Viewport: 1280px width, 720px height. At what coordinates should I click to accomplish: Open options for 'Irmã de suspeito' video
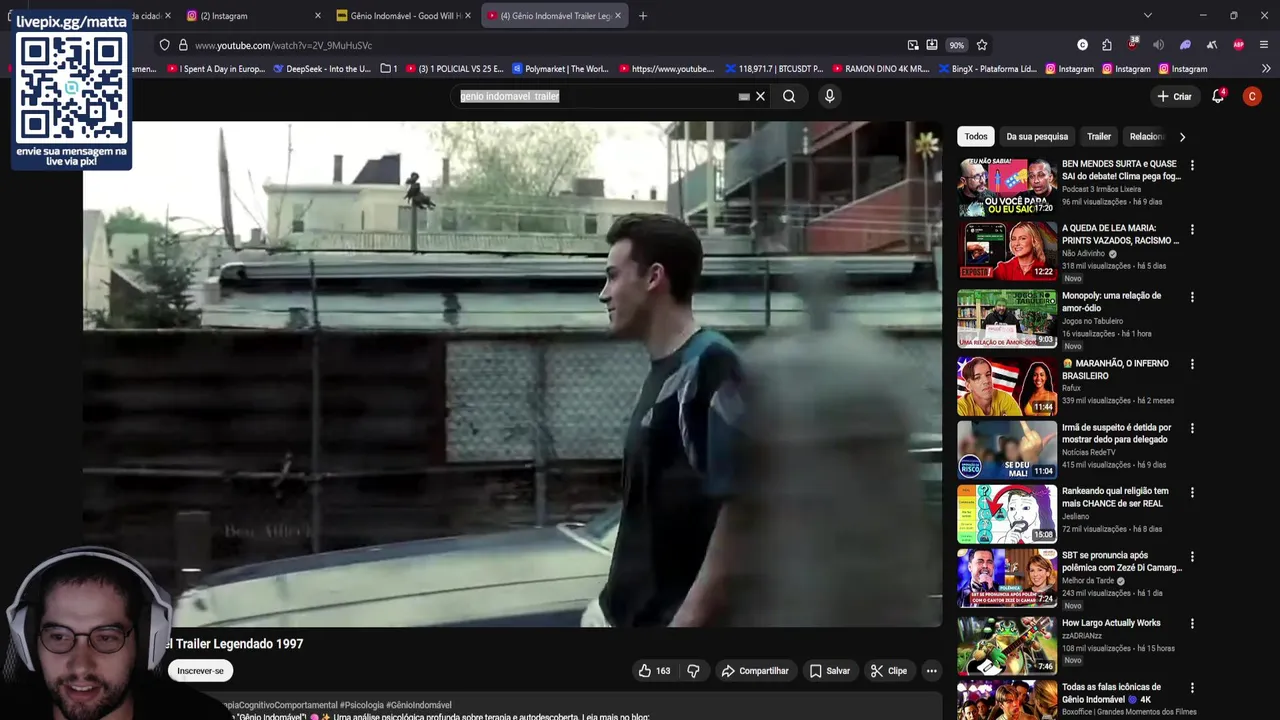pyautogui.click(x=1192, y=428)
